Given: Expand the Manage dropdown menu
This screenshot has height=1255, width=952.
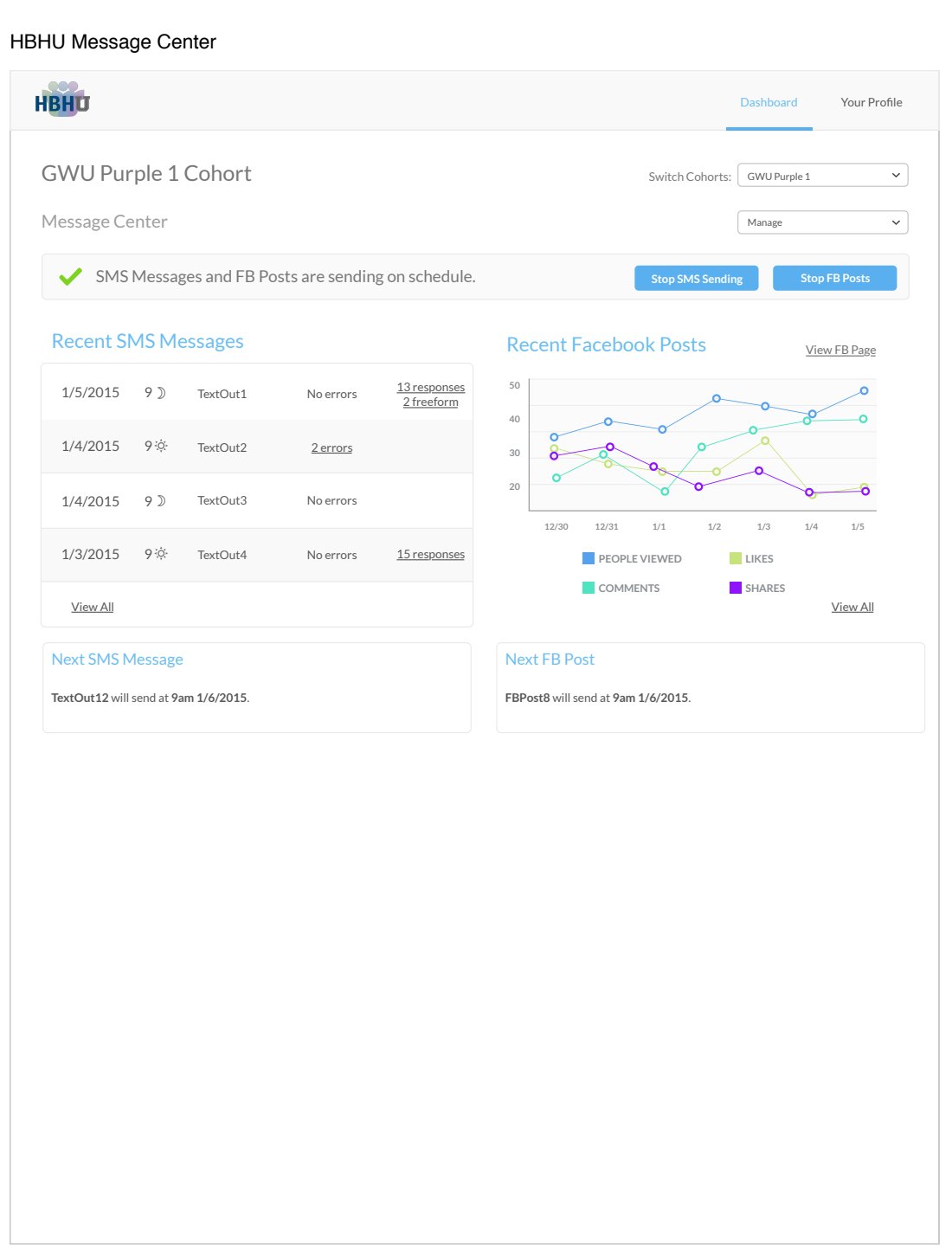Looking at the screenshot, I should [822, 222].
